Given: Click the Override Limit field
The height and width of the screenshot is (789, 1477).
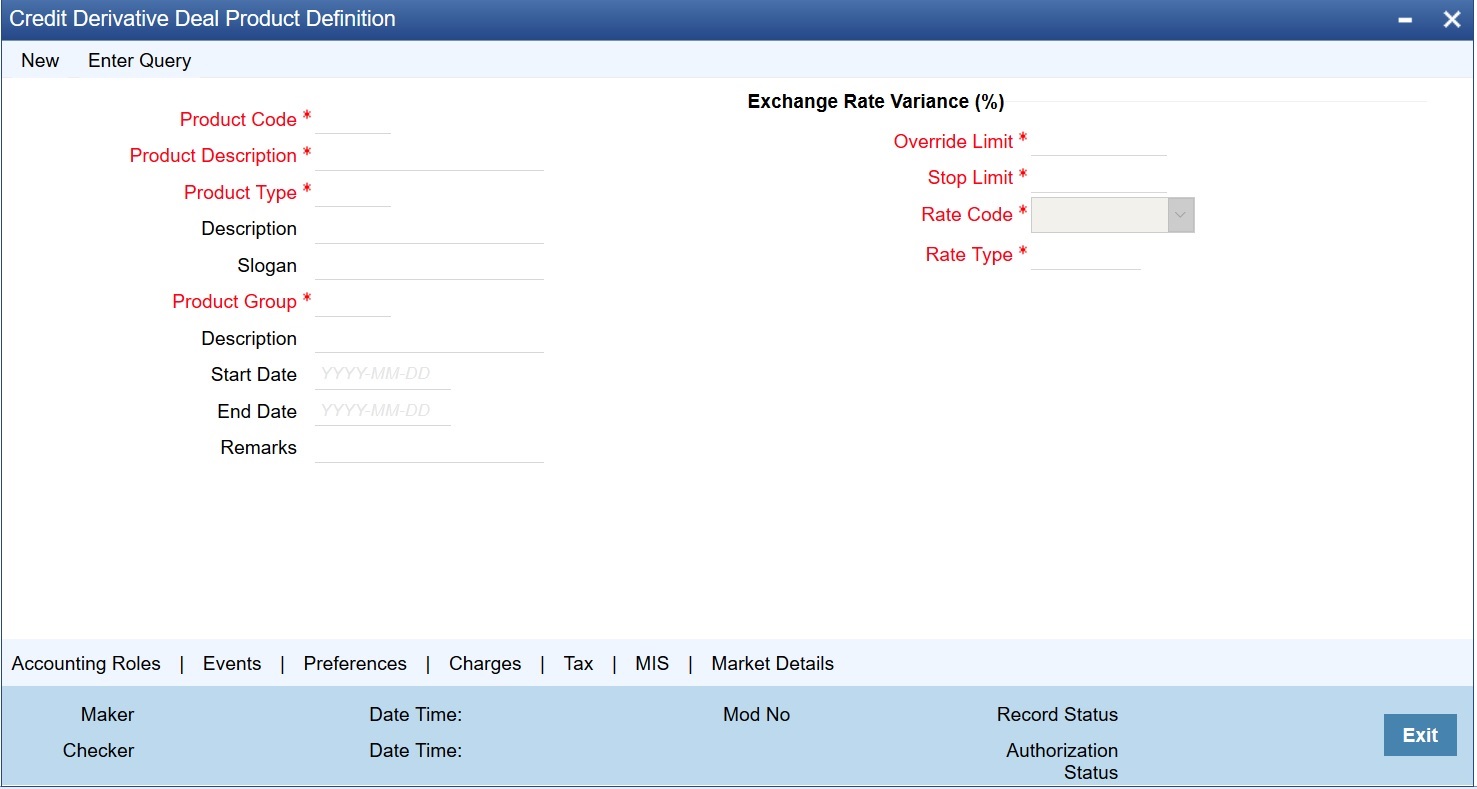Looking at the screenshot, I should (1099, 141).
